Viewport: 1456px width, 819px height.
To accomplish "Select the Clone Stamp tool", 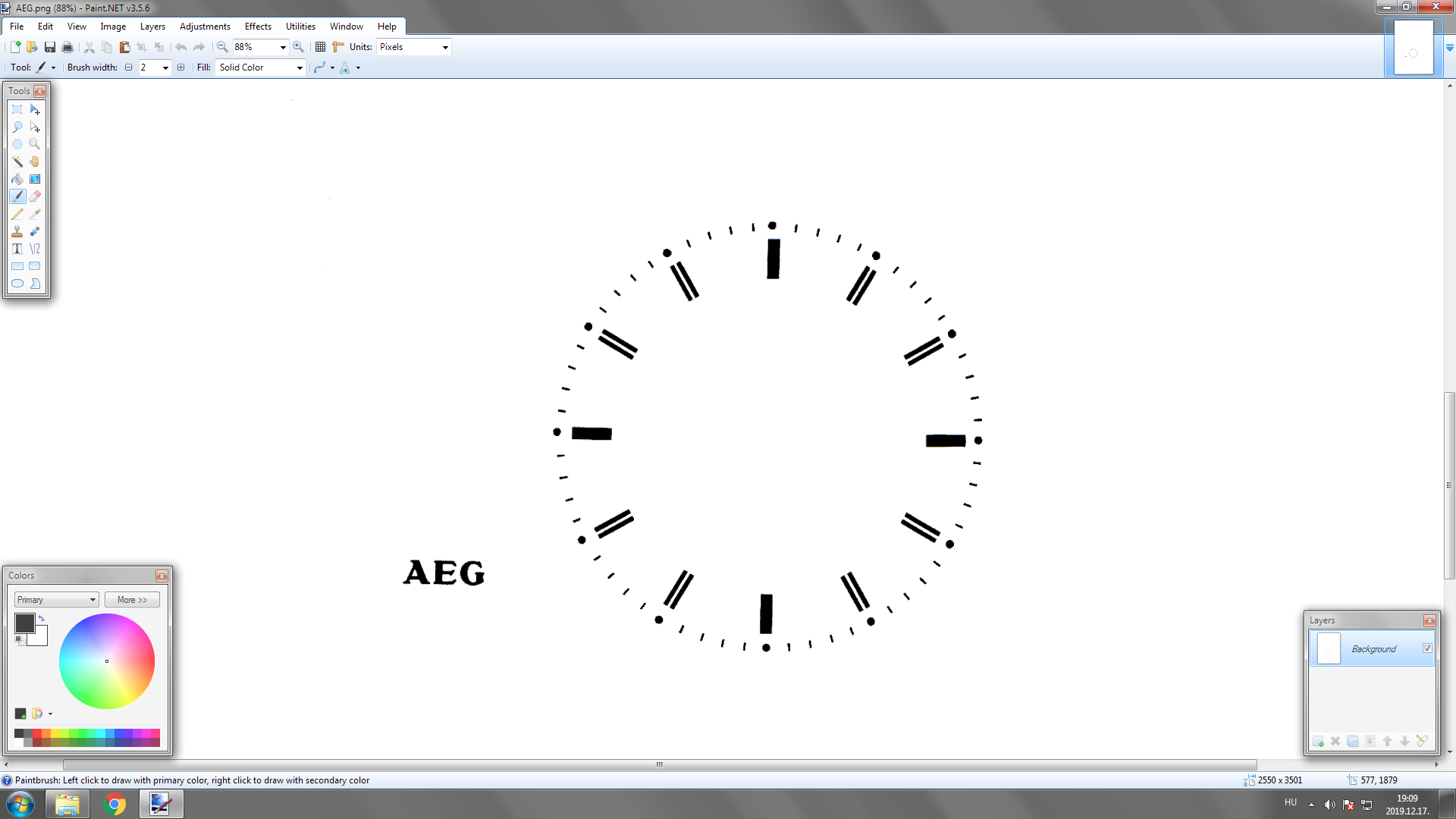I will click(x=17, y=231).
